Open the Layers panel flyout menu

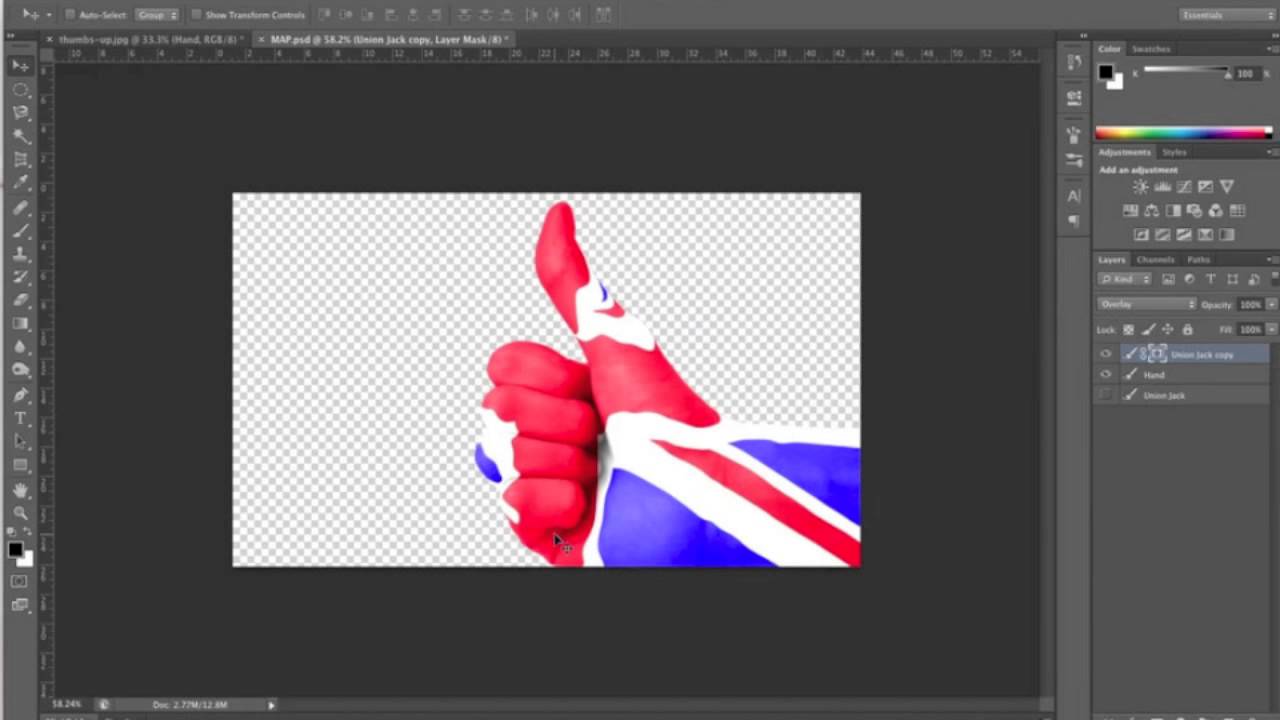coord(1273,260)
